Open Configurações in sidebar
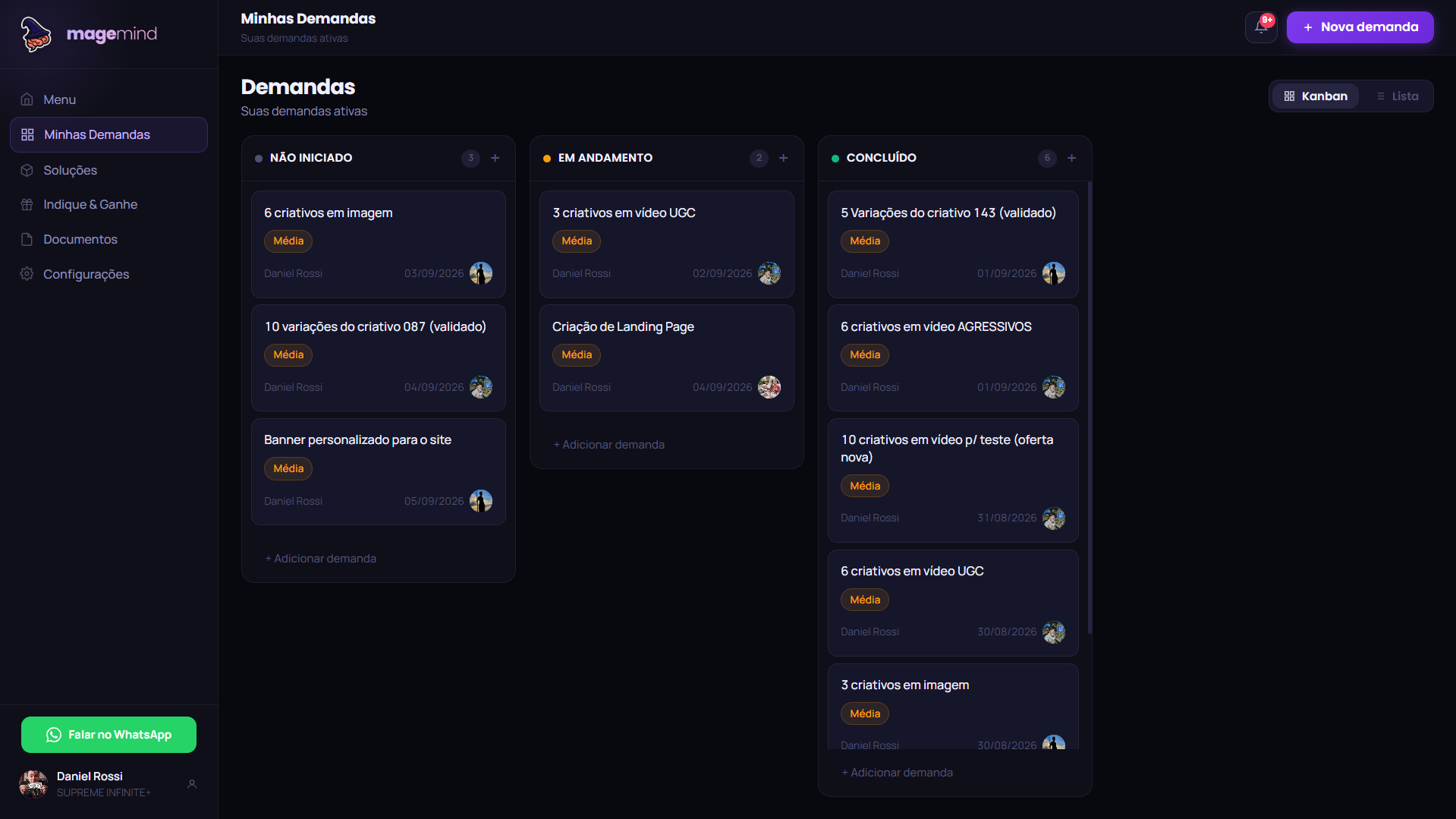The height and width of the screenshot is (819, 1456). pyautogui.click(x=108, y=274)
